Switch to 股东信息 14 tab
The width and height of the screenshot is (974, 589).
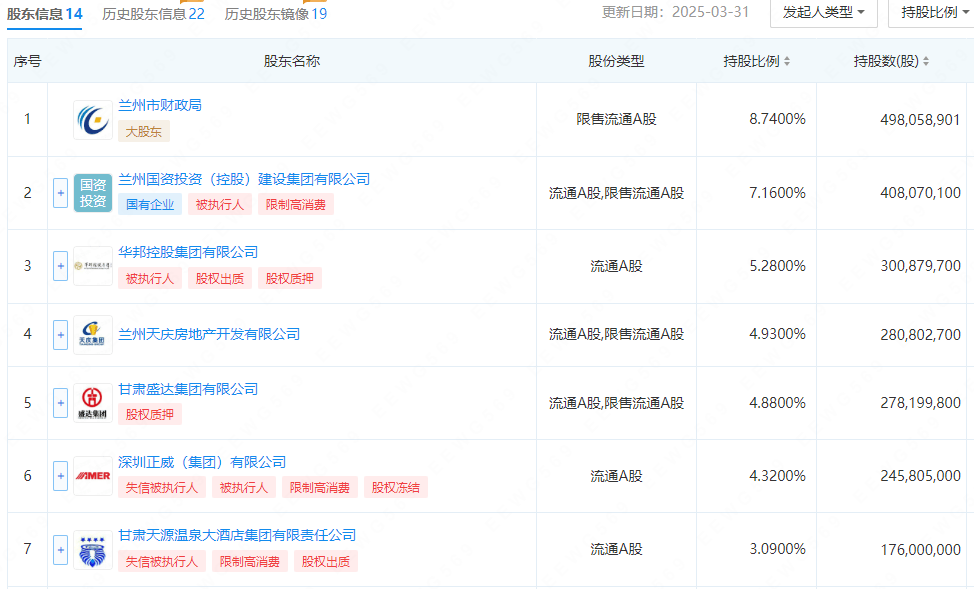[x=45, y=14]
